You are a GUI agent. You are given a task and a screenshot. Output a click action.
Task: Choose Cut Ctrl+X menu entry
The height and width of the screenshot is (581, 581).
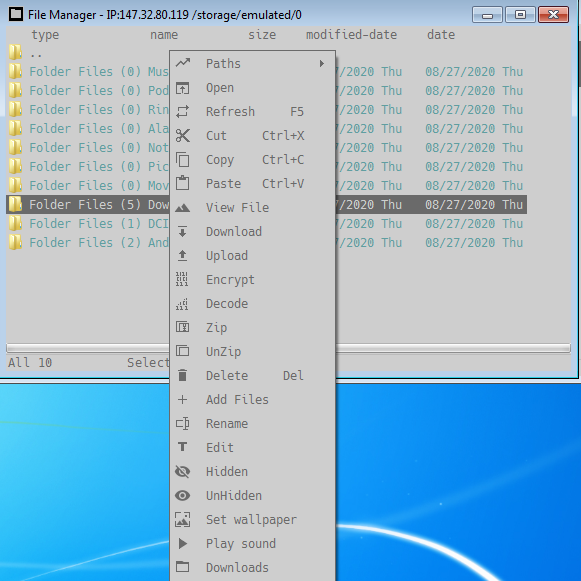click(253, 136)
